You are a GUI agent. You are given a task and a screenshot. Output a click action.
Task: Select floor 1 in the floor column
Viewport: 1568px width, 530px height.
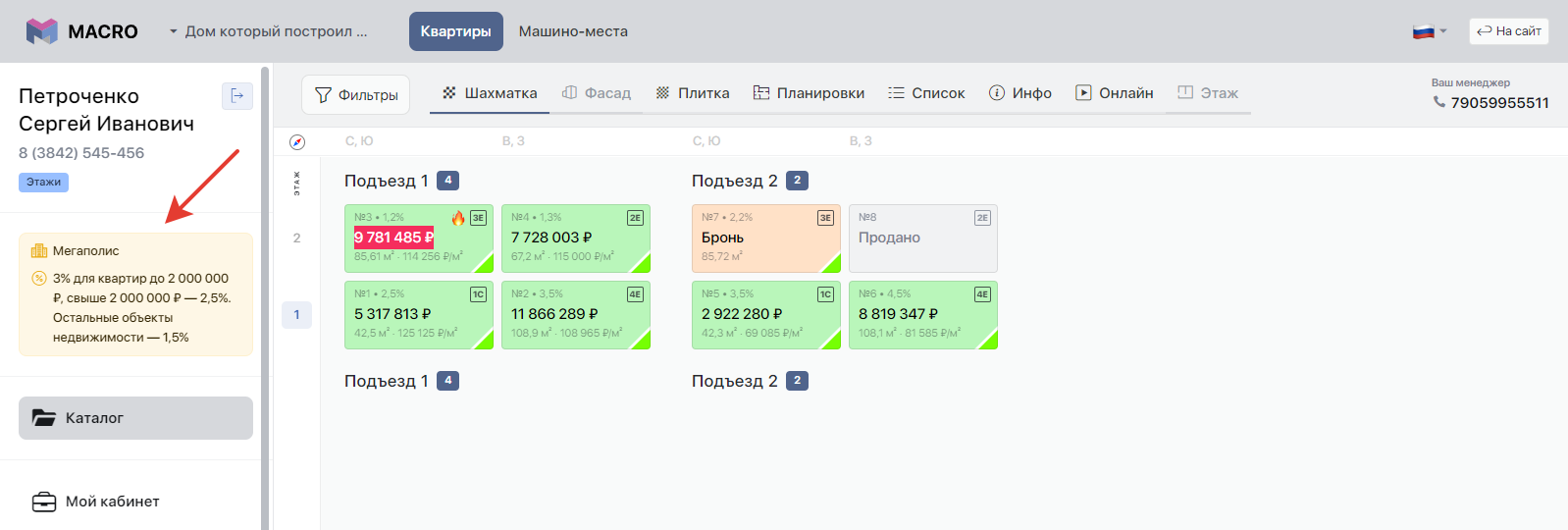296,315
